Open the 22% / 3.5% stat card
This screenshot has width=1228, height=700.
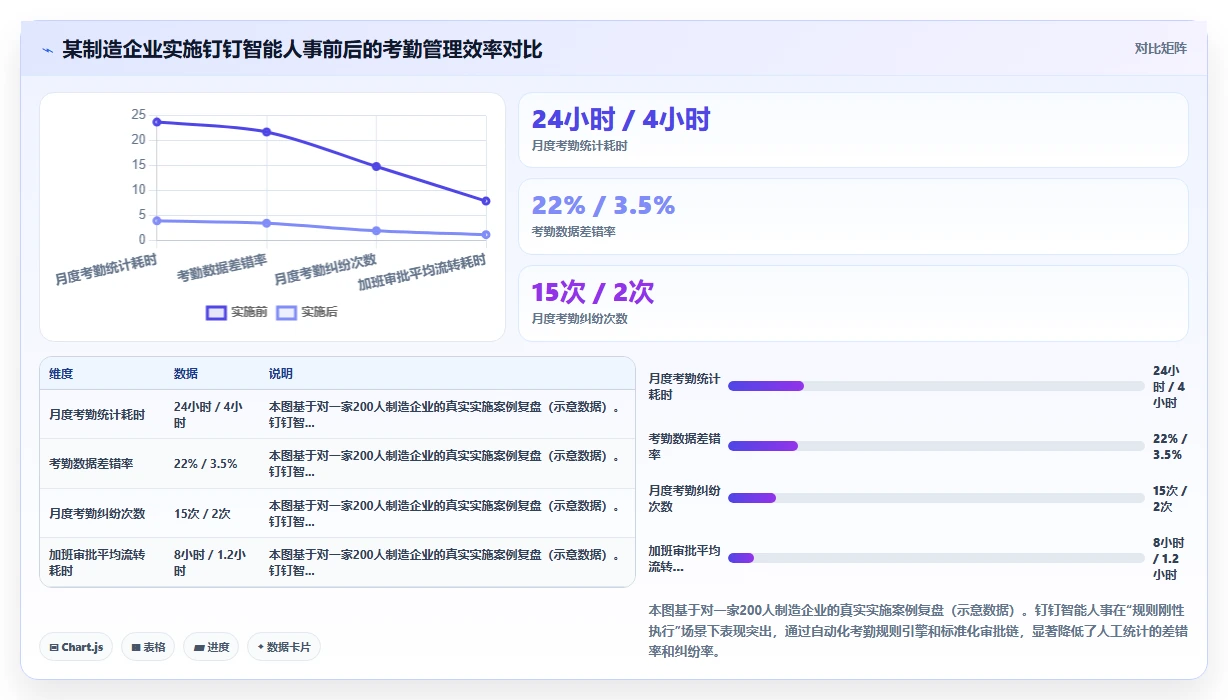coord(853,217)
